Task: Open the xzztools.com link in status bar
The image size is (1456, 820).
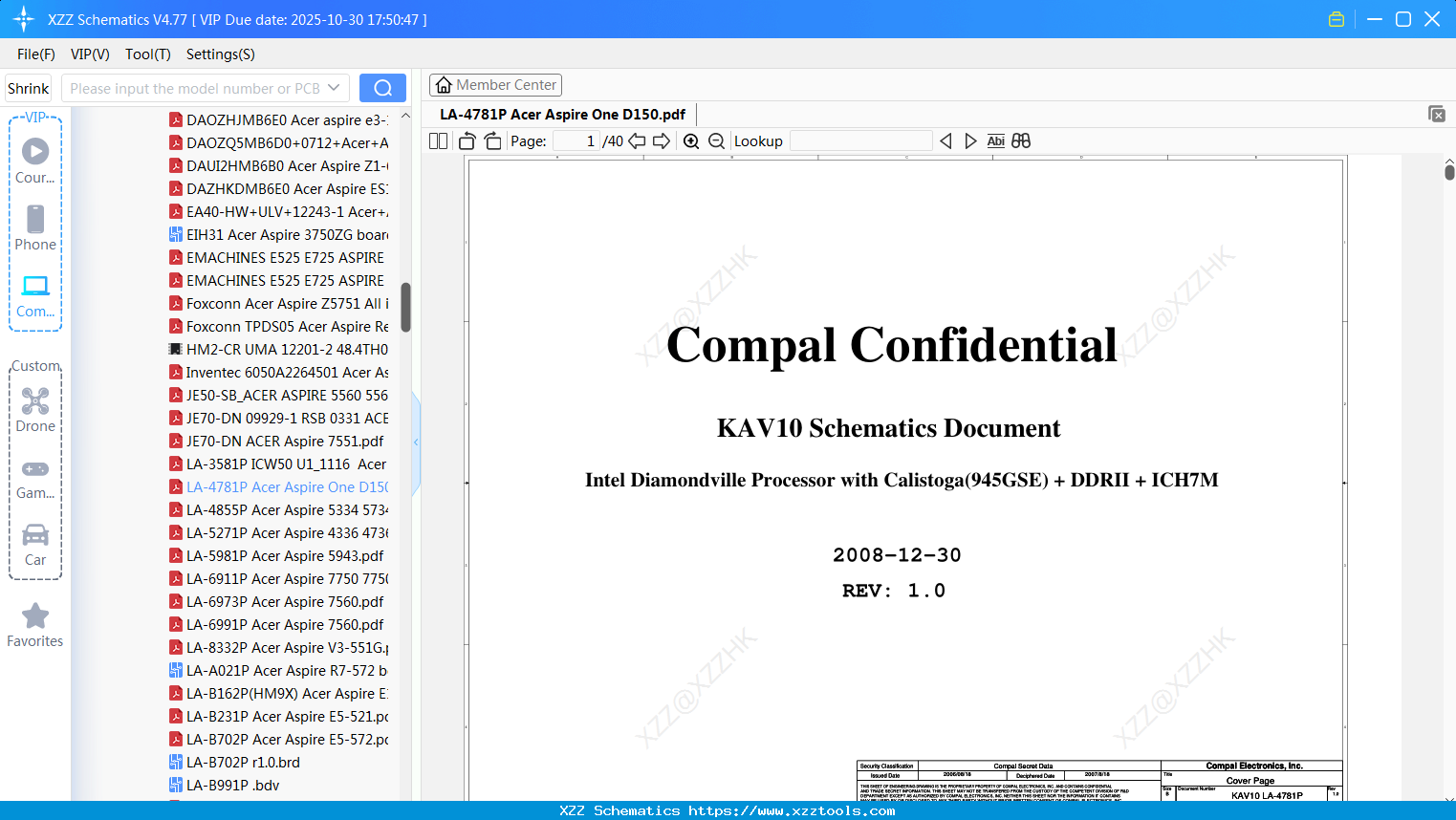Action: pos(792,810)
